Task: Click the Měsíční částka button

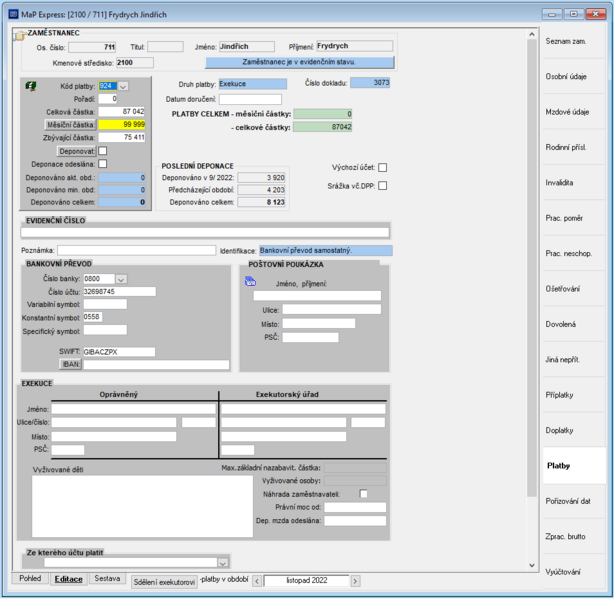Action: click(x=70, y=125)
